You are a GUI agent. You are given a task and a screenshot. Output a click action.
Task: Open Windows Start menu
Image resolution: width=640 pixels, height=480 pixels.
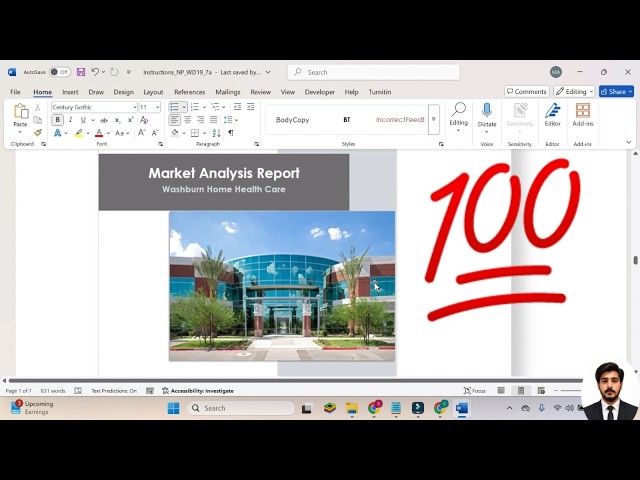click(x=173, y=408)
